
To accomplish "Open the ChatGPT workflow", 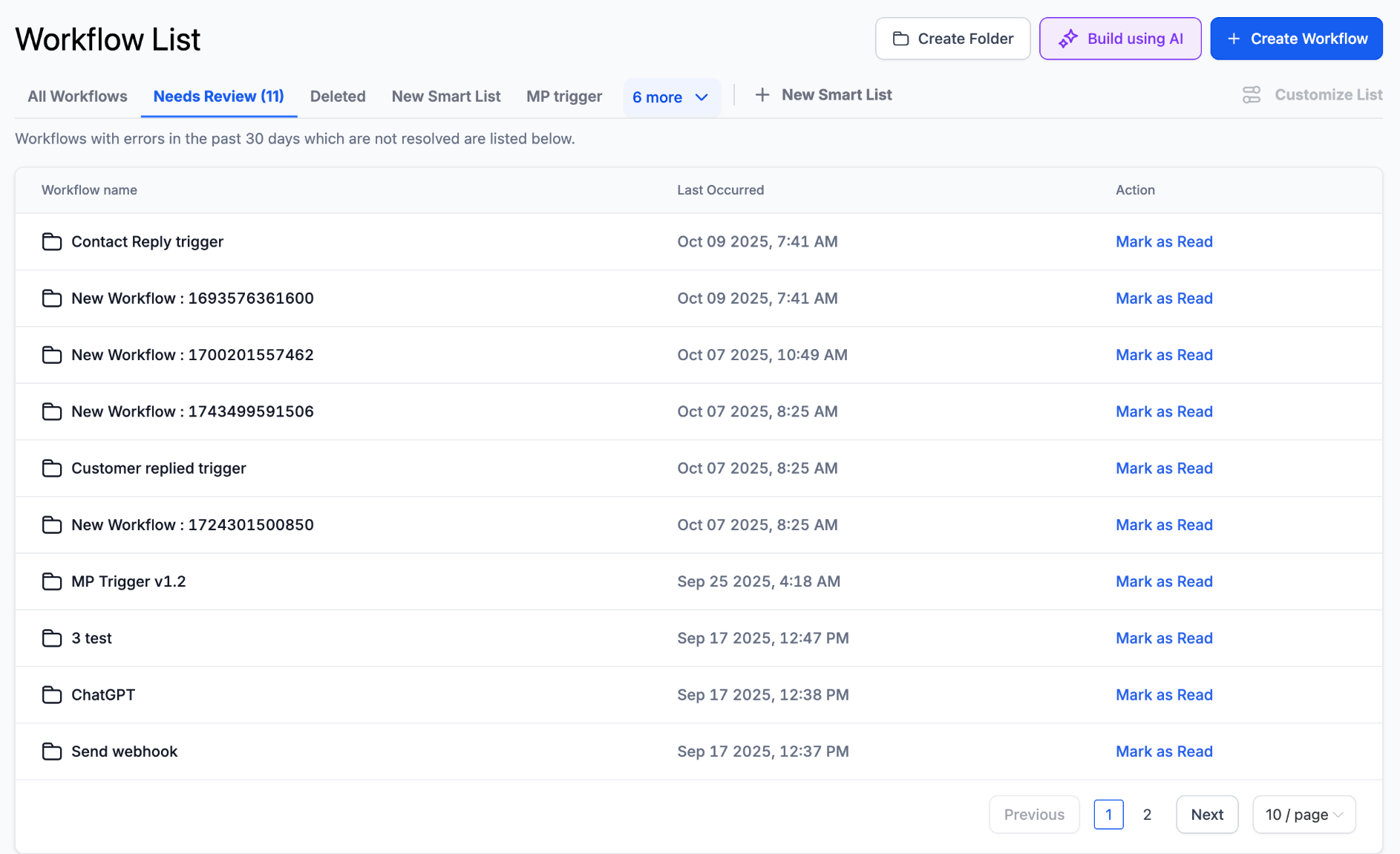I will pyautogui.click(x=103, y=695).
